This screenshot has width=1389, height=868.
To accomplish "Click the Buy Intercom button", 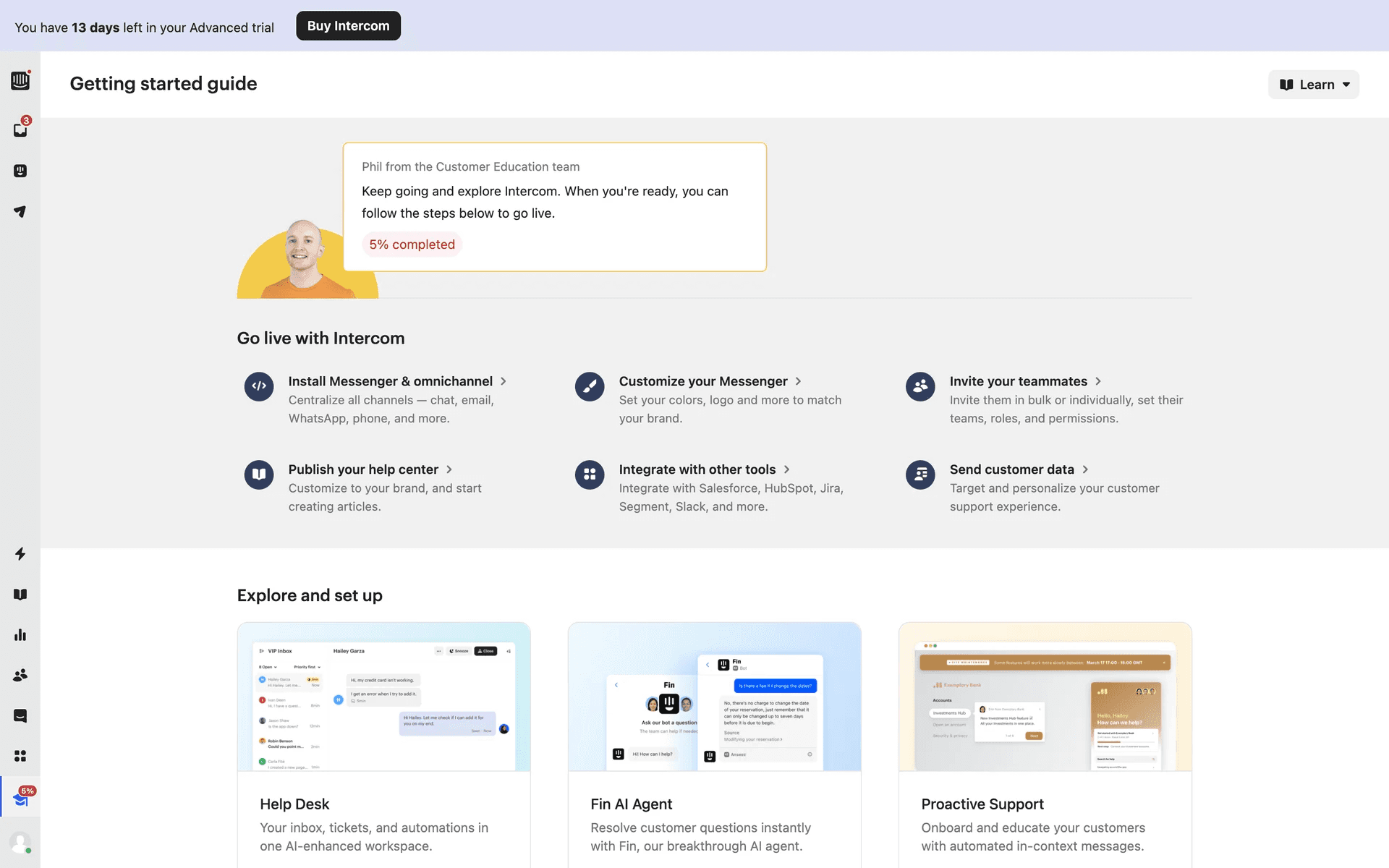I will coord(348,26).
